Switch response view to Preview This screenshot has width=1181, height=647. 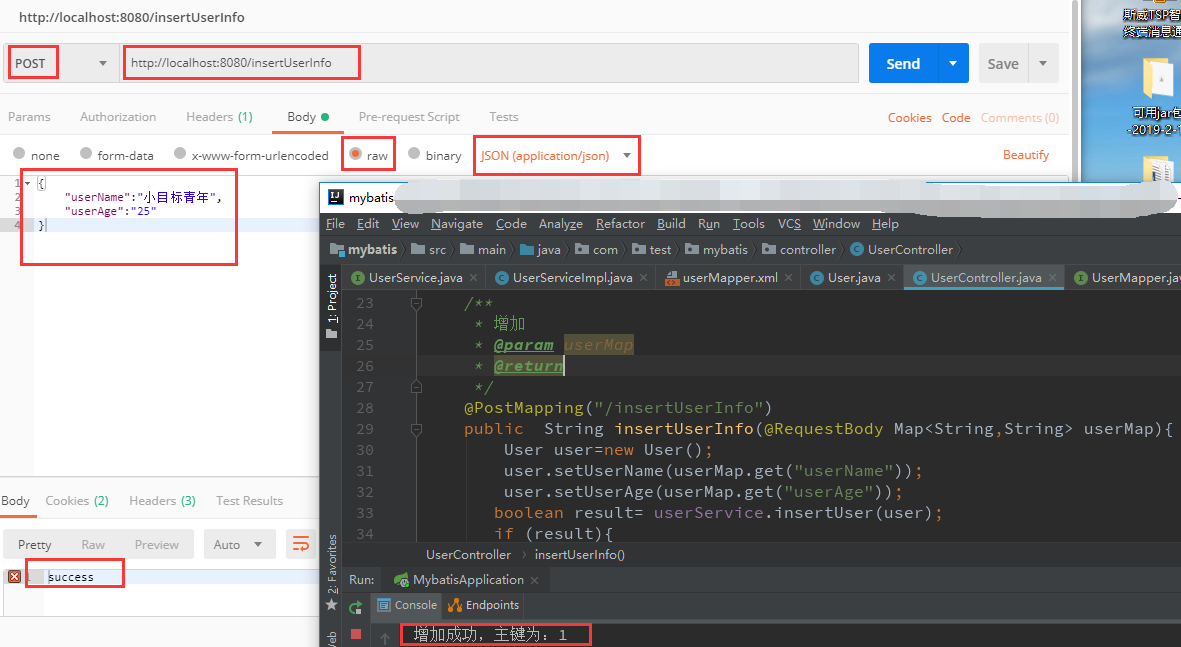157,545
